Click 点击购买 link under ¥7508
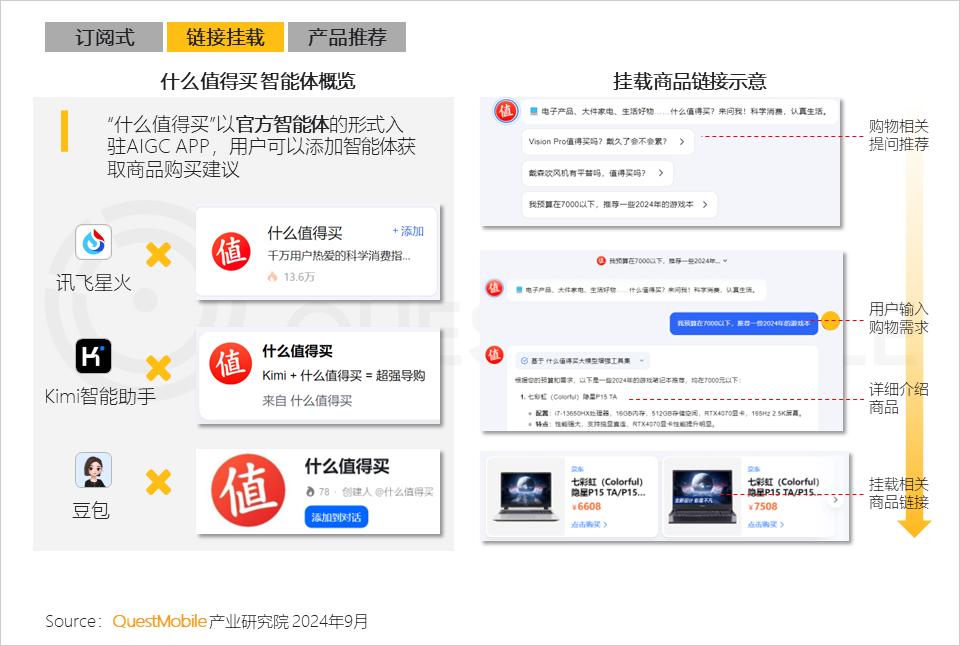This screenshot has height=646, width=960. [765, 525]
